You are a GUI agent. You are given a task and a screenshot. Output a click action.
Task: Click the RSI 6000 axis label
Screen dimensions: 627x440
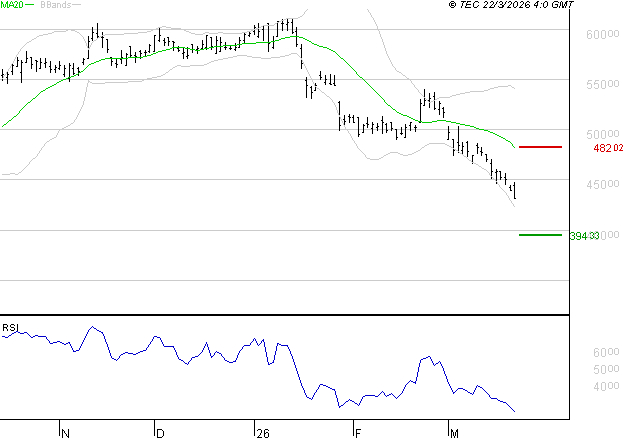point(606,352)
